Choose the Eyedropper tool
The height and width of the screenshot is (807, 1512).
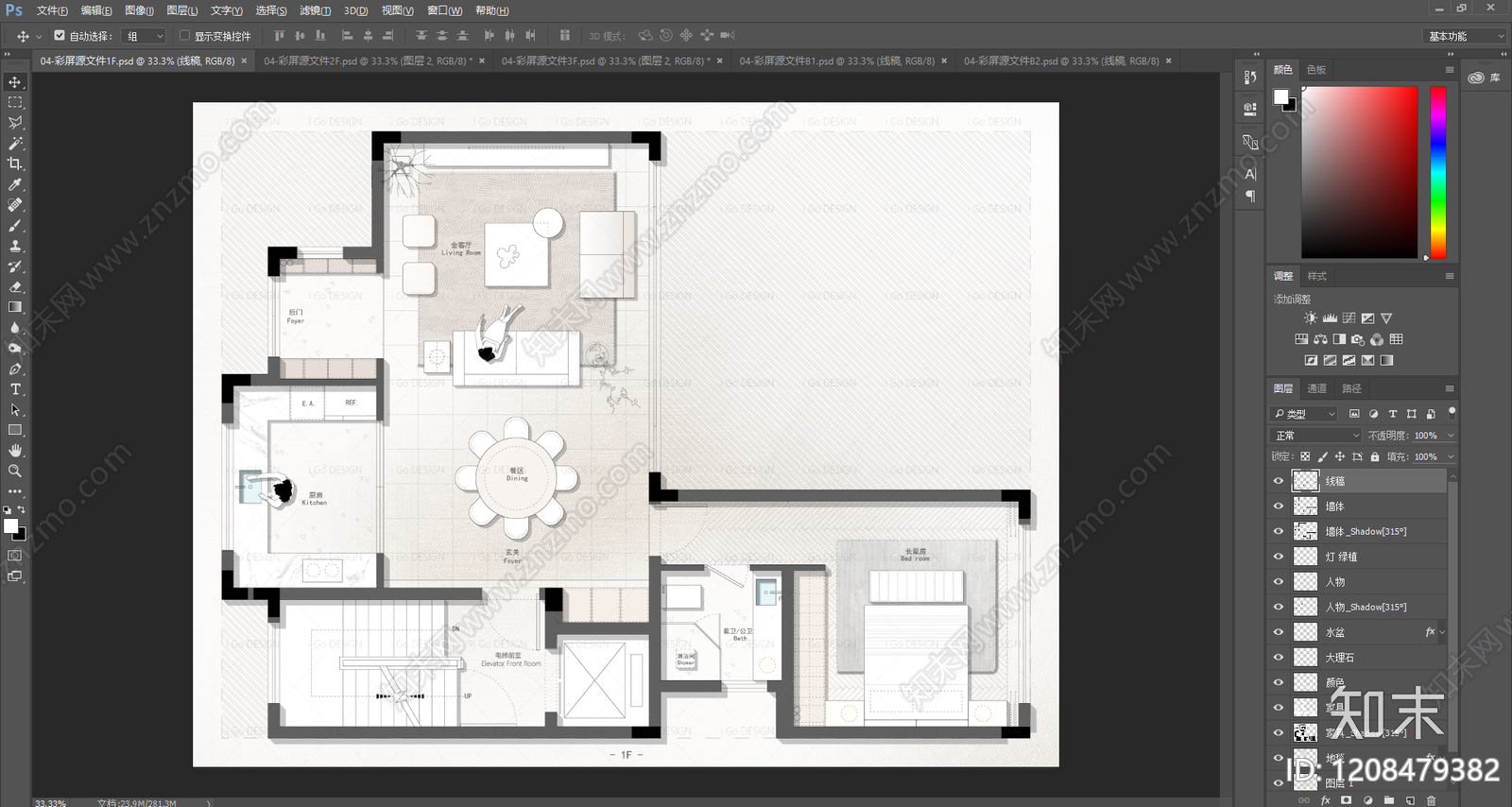pos(15,184)
